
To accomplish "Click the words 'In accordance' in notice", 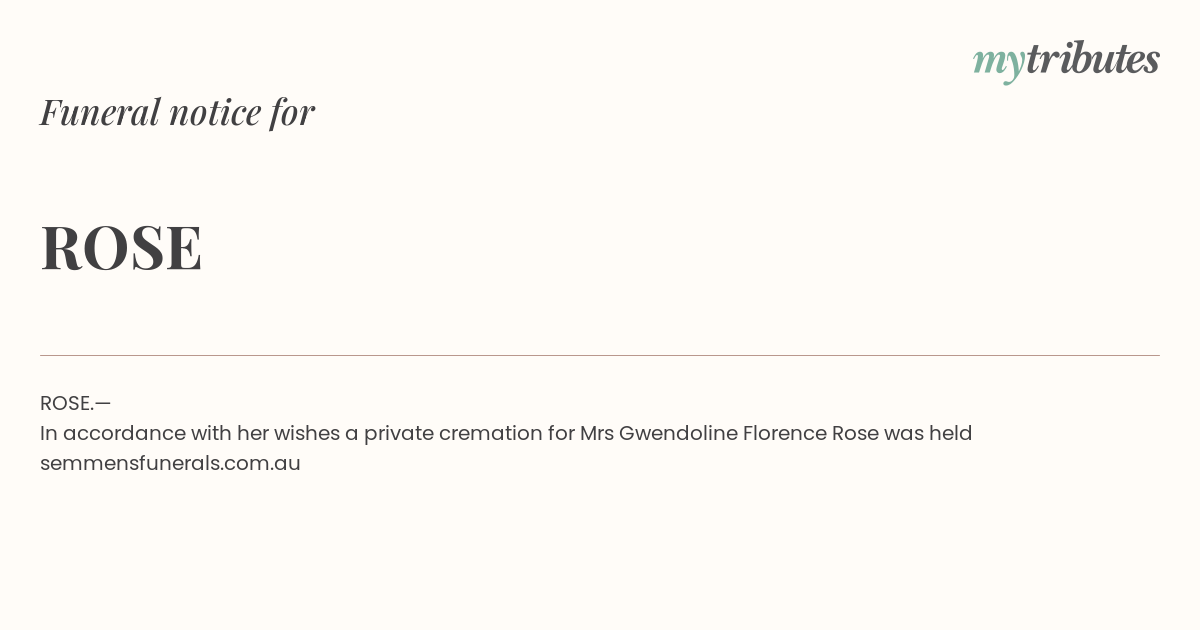I will pos(103,433).
